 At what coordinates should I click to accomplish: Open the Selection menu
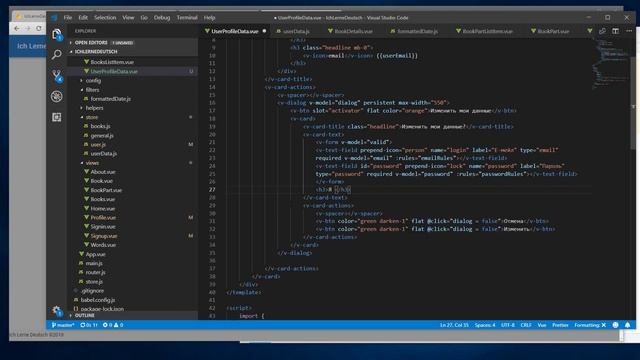click(x=105, y=18)
